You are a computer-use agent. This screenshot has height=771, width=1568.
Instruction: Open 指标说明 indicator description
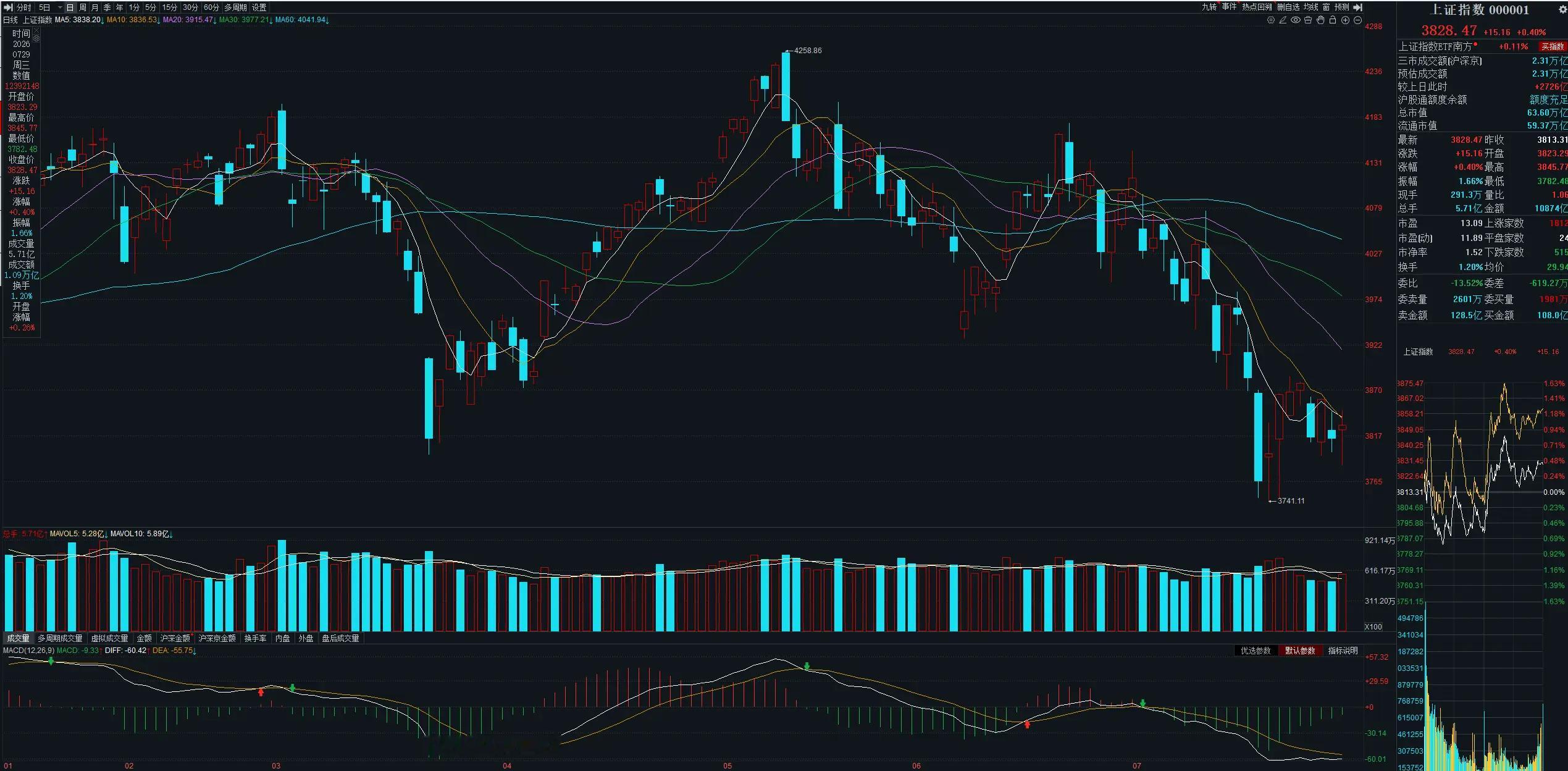point(1343,651)
